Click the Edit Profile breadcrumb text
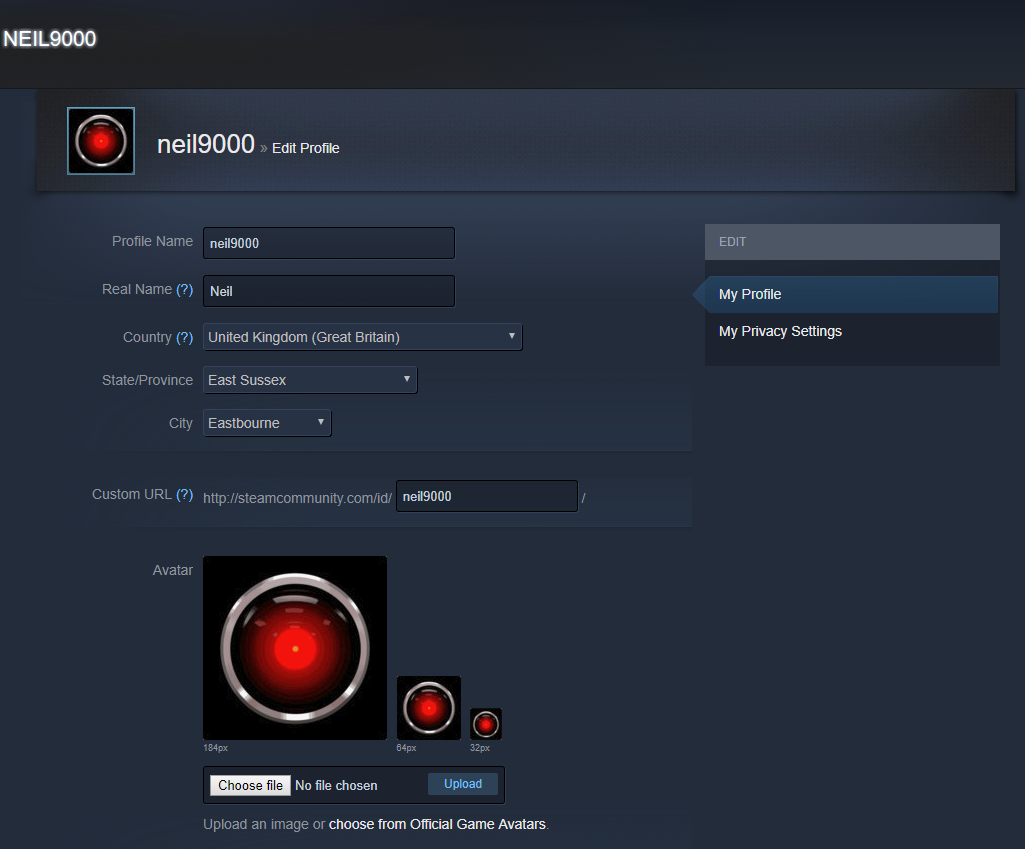Viewport: 1025px width, 849px height. (x=305, y=148)
